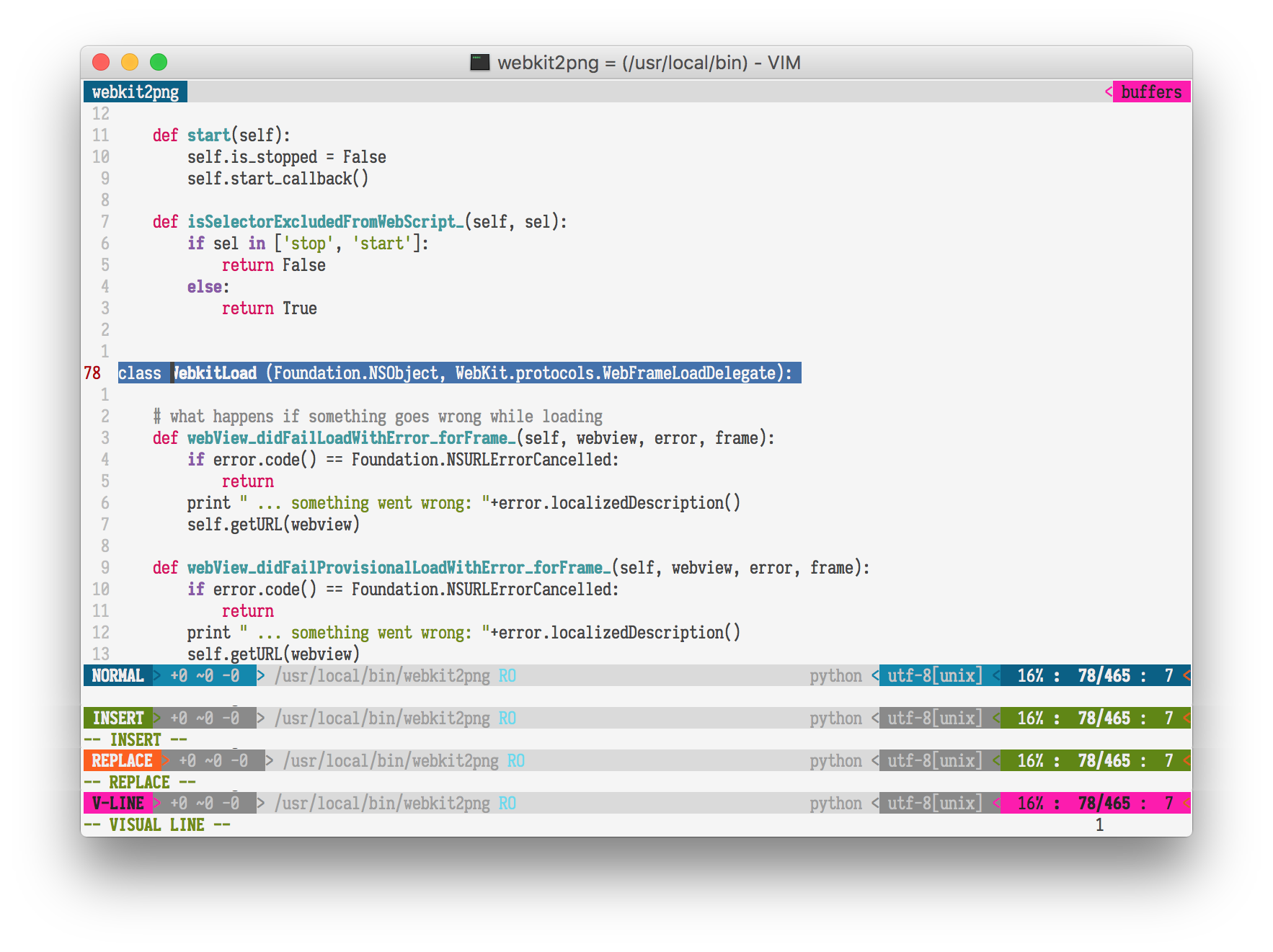Click the current line number 78
1273x952 pixels.
pyautogui.click(x=92, y=373)
